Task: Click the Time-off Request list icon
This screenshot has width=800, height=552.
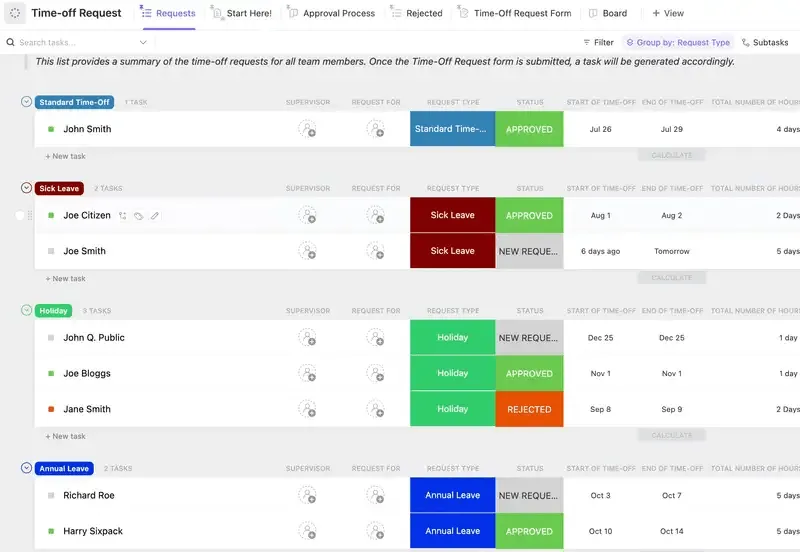Action: [x=15, y=13]
